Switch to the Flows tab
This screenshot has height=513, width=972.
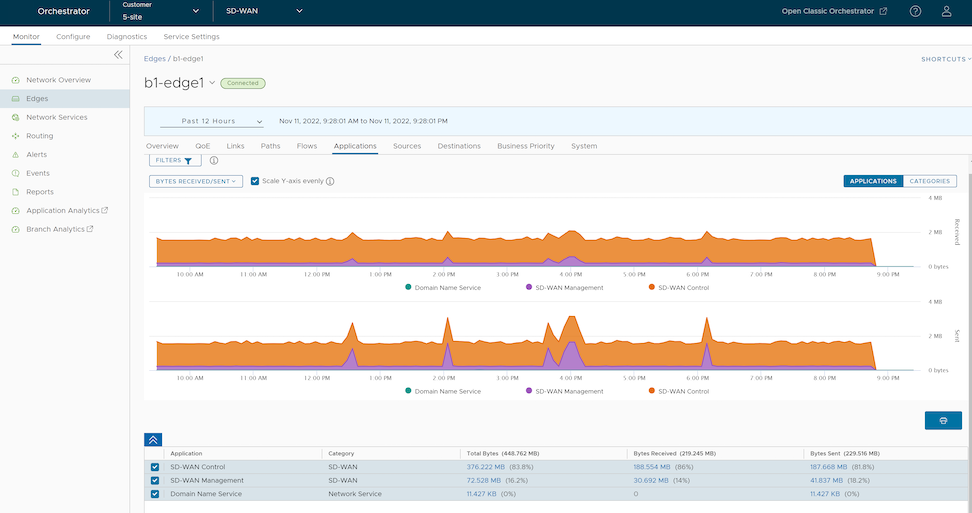click(306, 146)
